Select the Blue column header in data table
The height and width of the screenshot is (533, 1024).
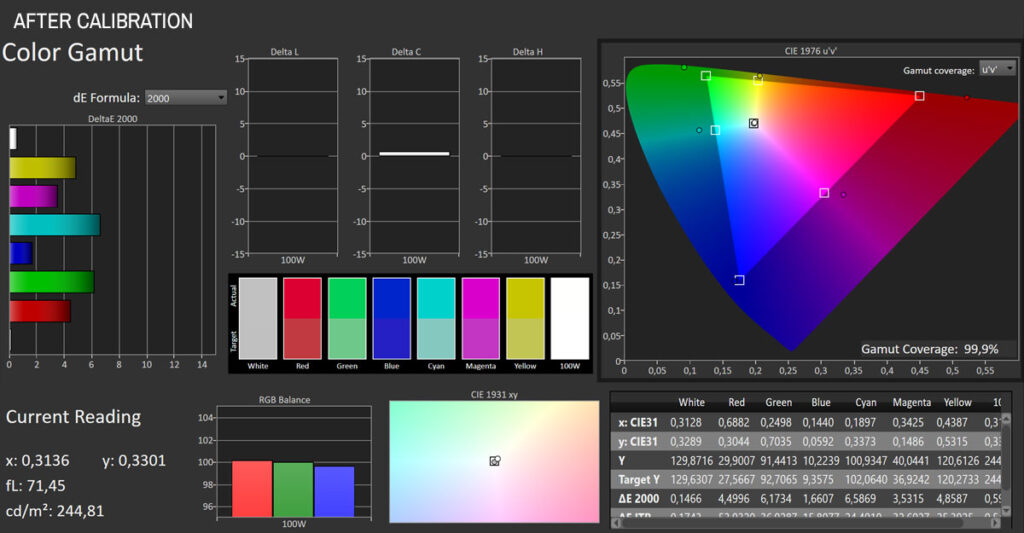821,402
